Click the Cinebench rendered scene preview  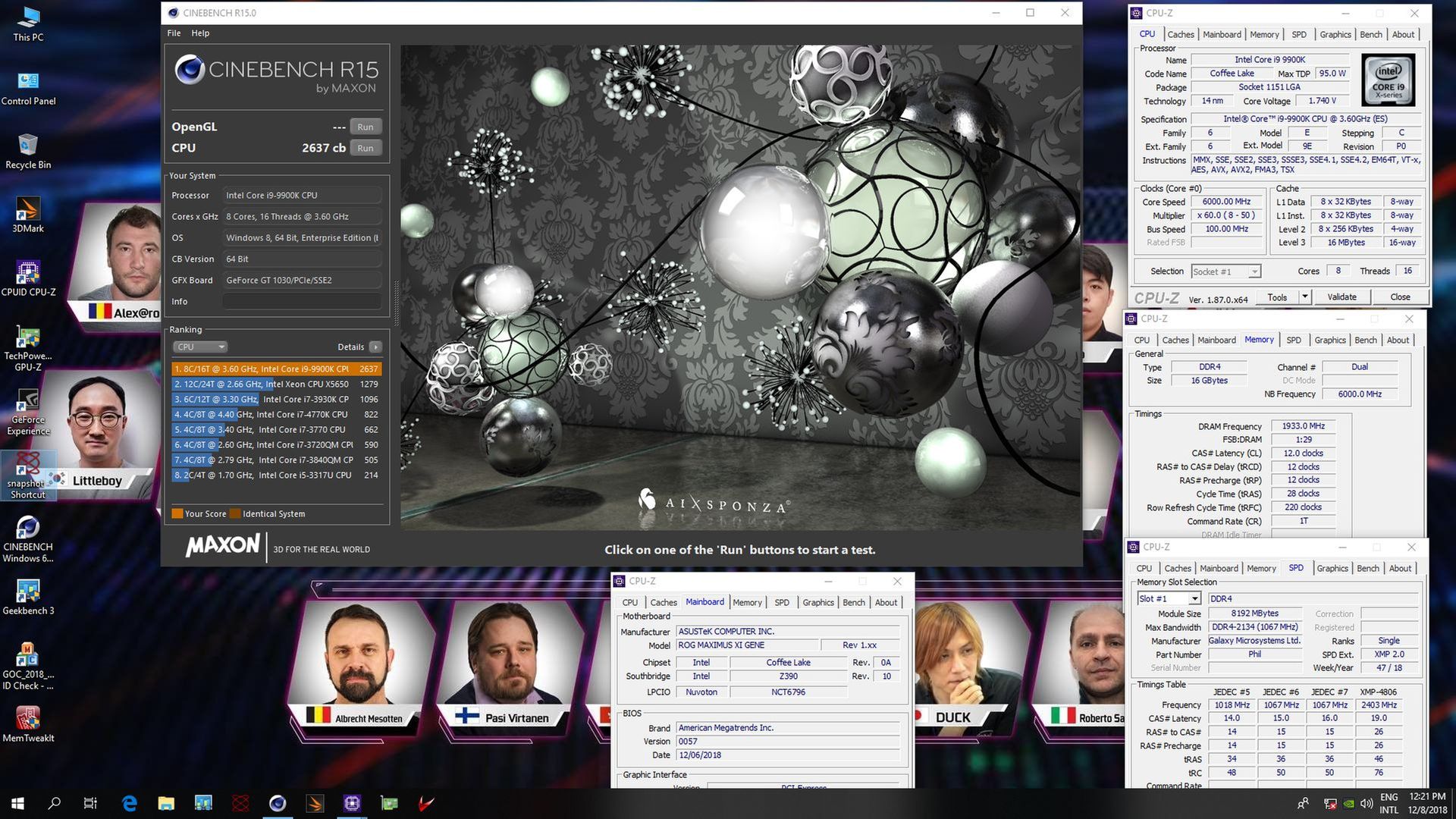pos(741,287)
